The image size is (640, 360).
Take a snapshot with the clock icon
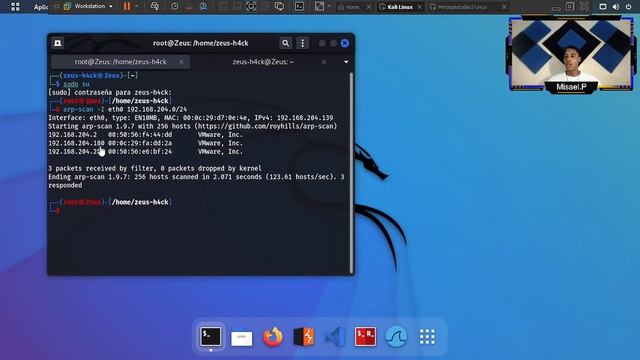[x=174, y=6]
